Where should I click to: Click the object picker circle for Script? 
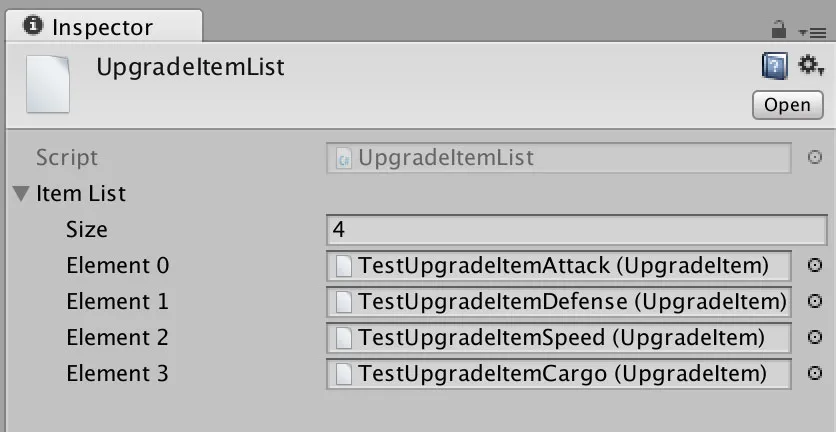tap(815, 157)
